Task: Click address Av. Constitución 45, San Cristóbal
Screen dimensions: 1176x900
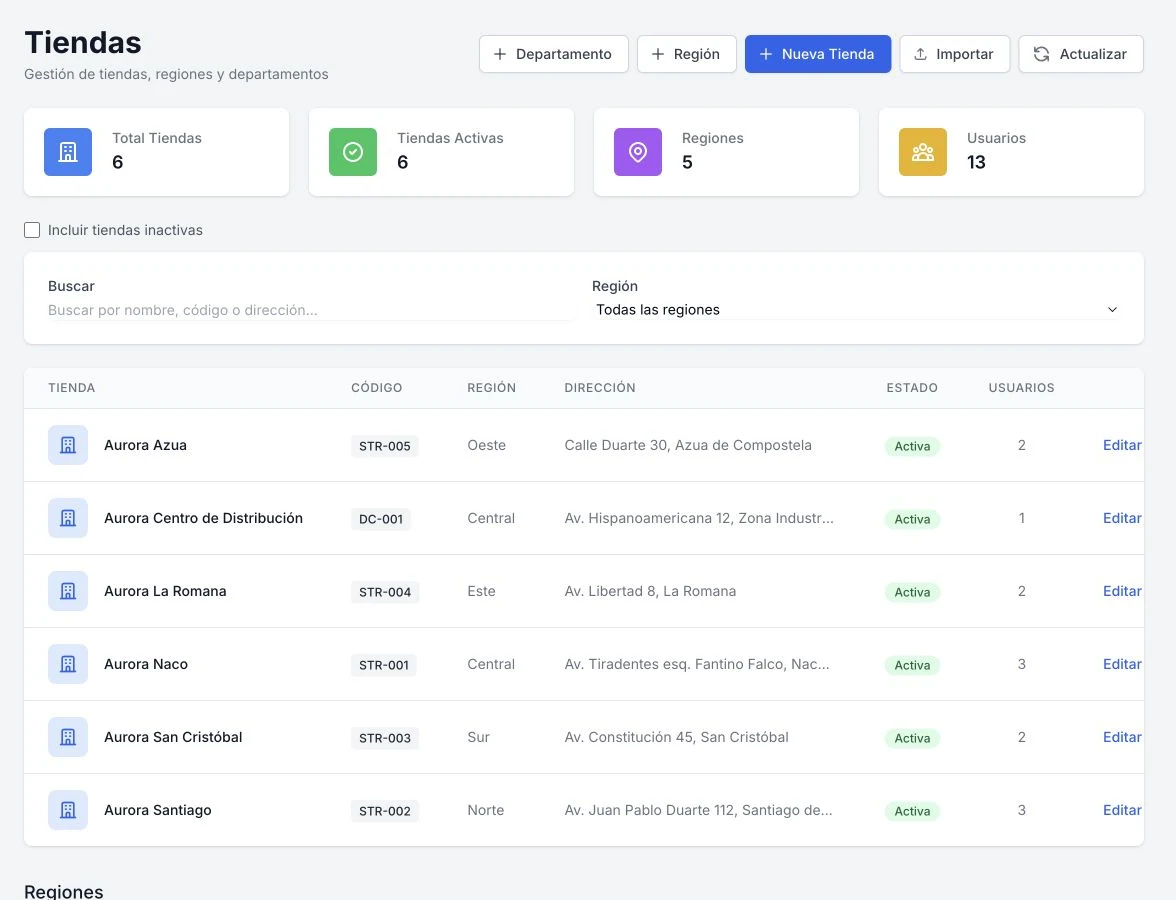Action: tap(676, 737)
